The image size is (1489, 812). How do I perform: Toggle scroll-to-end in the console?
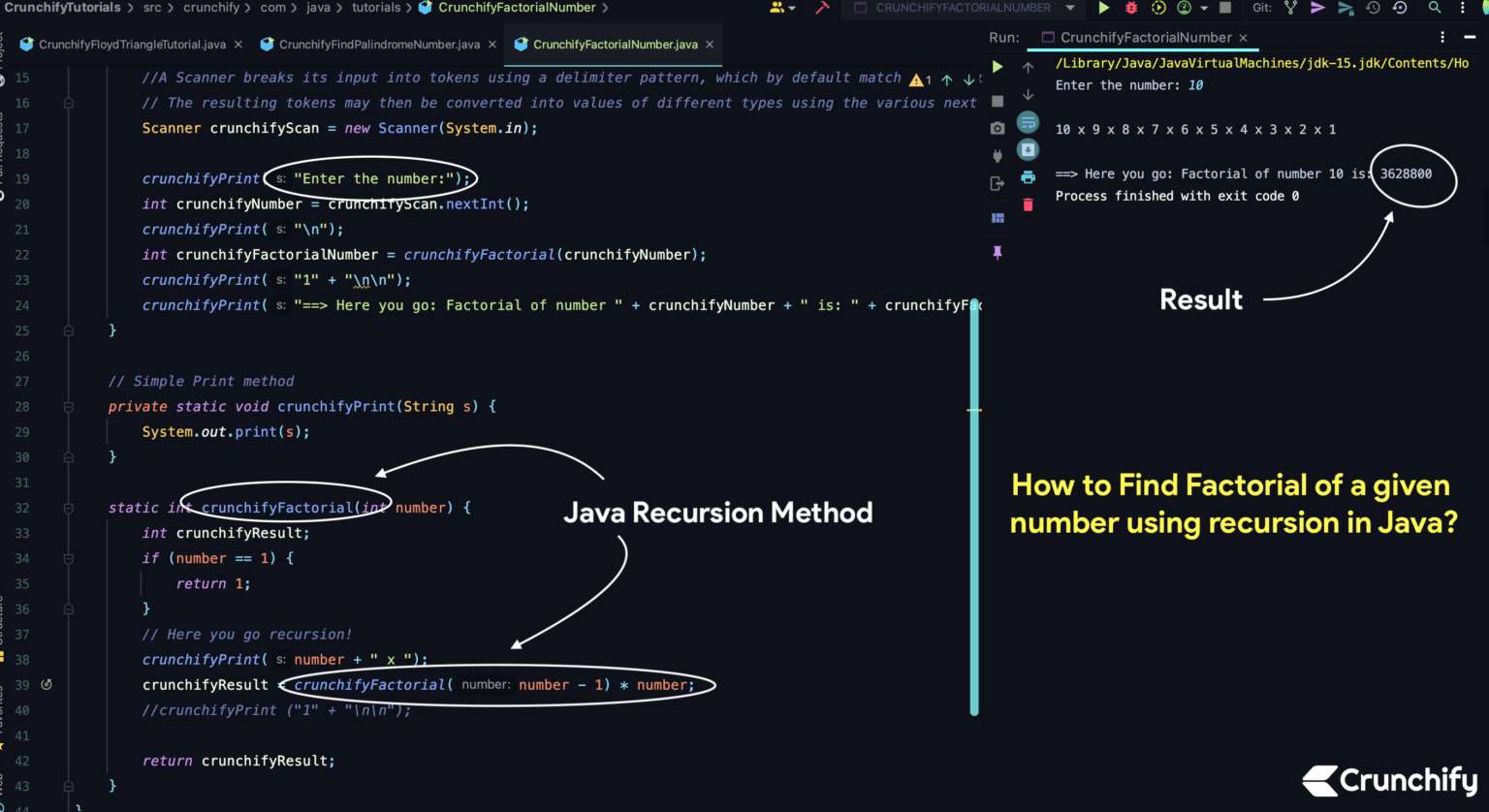tap(1027, 149)
